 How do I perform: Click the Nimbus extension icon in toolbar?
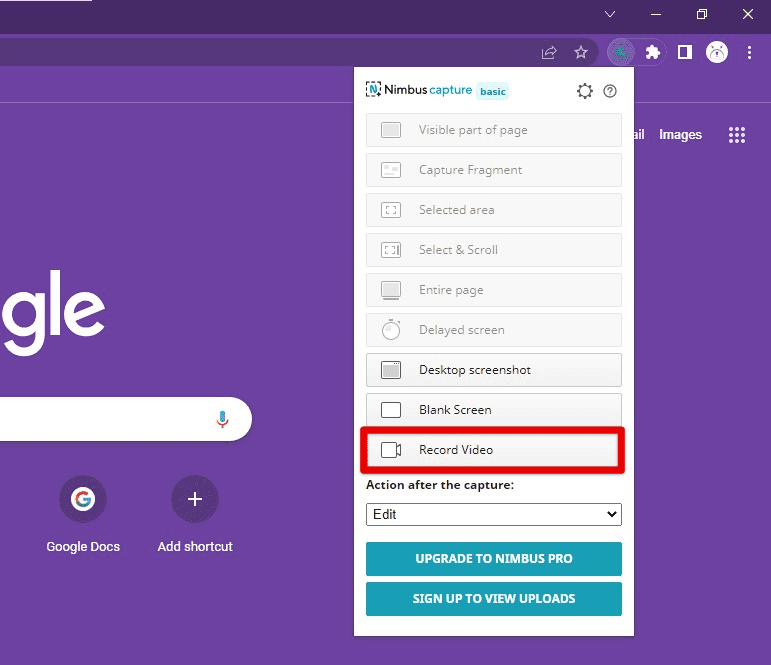[622, 52]
